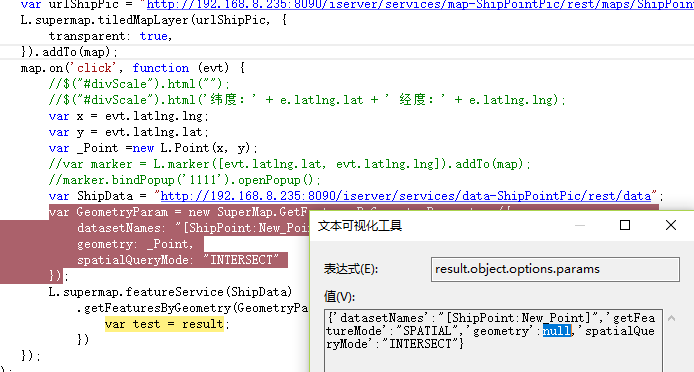Maximize the 文本可视化工具 dialog
This screenshot has height=372, width=694.
coord(625,225)
